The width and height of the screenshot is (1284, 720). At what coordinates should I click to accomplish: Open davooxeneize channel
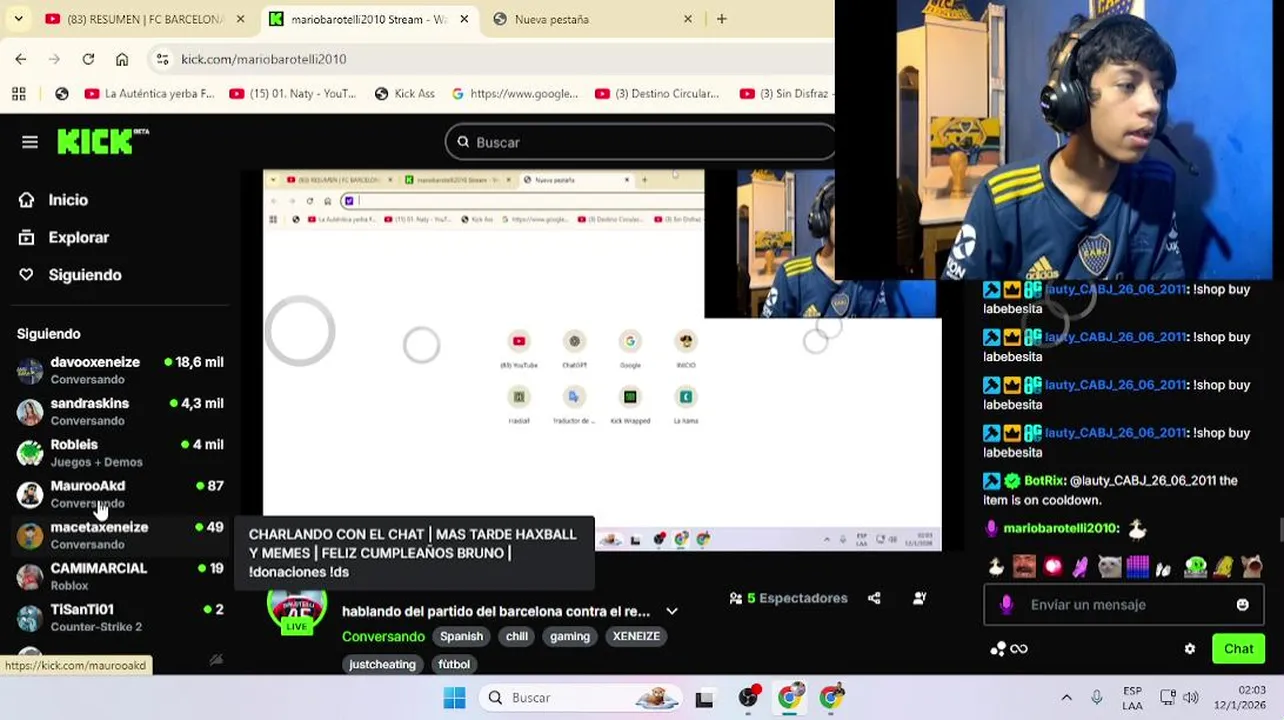(x=120, y=370)
